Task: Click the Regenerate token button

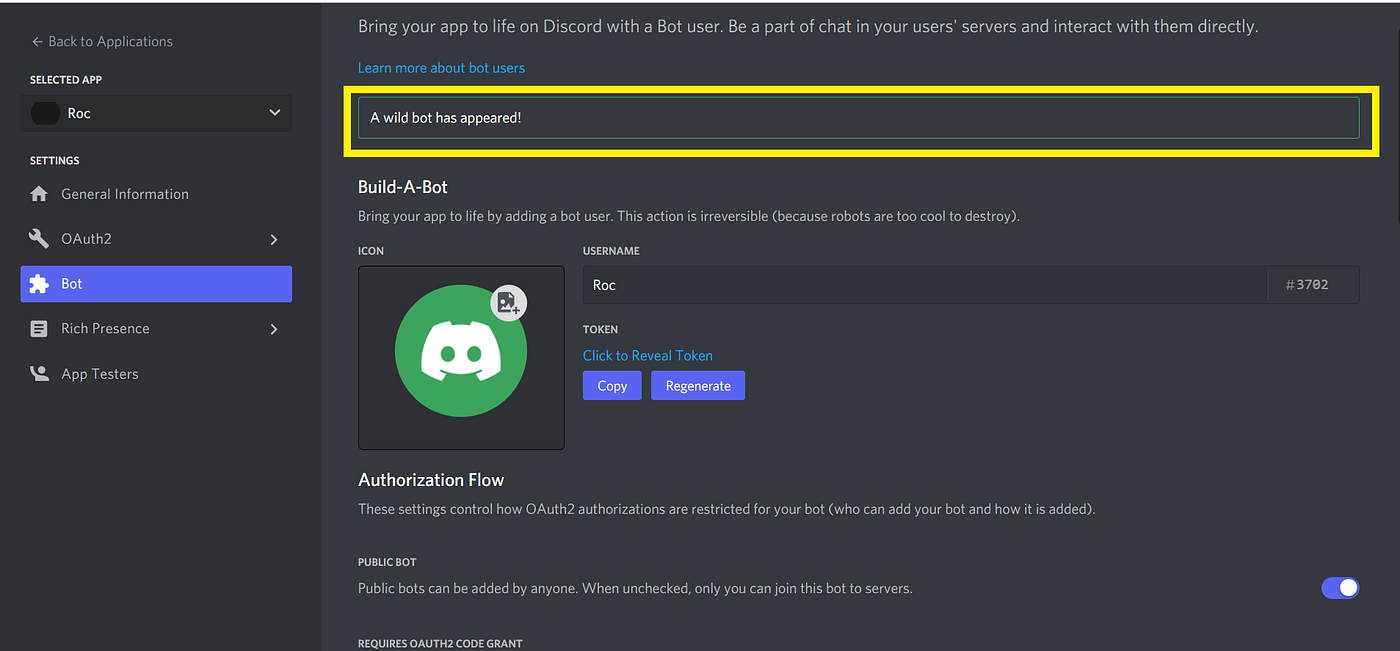Action: click(697, 385)
